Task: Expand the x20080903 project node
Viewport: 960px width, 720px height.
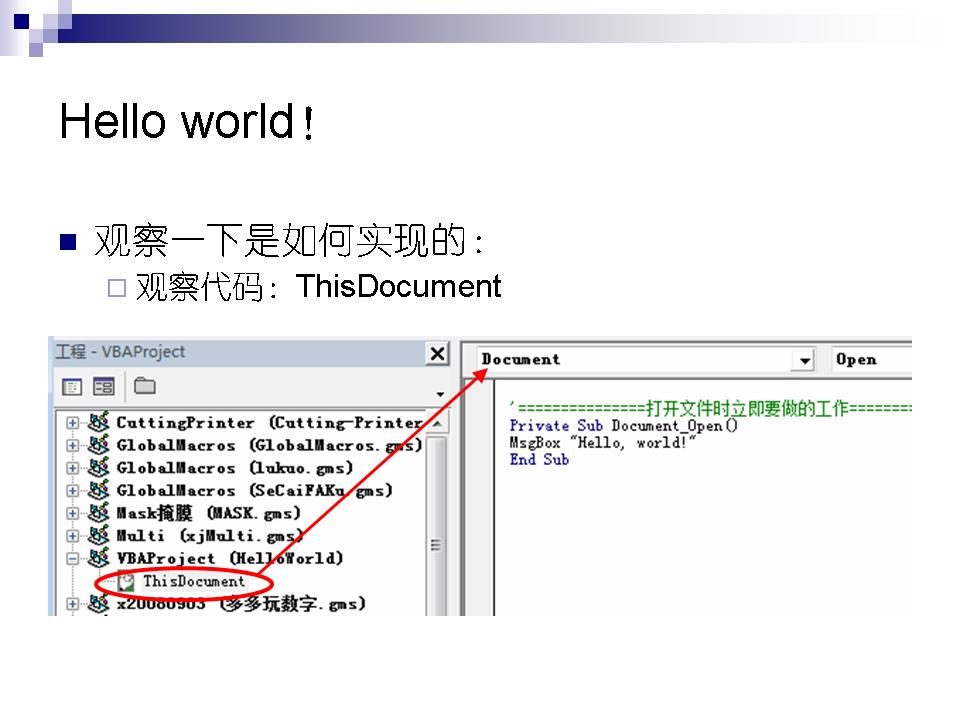Action: click(72, 604)
